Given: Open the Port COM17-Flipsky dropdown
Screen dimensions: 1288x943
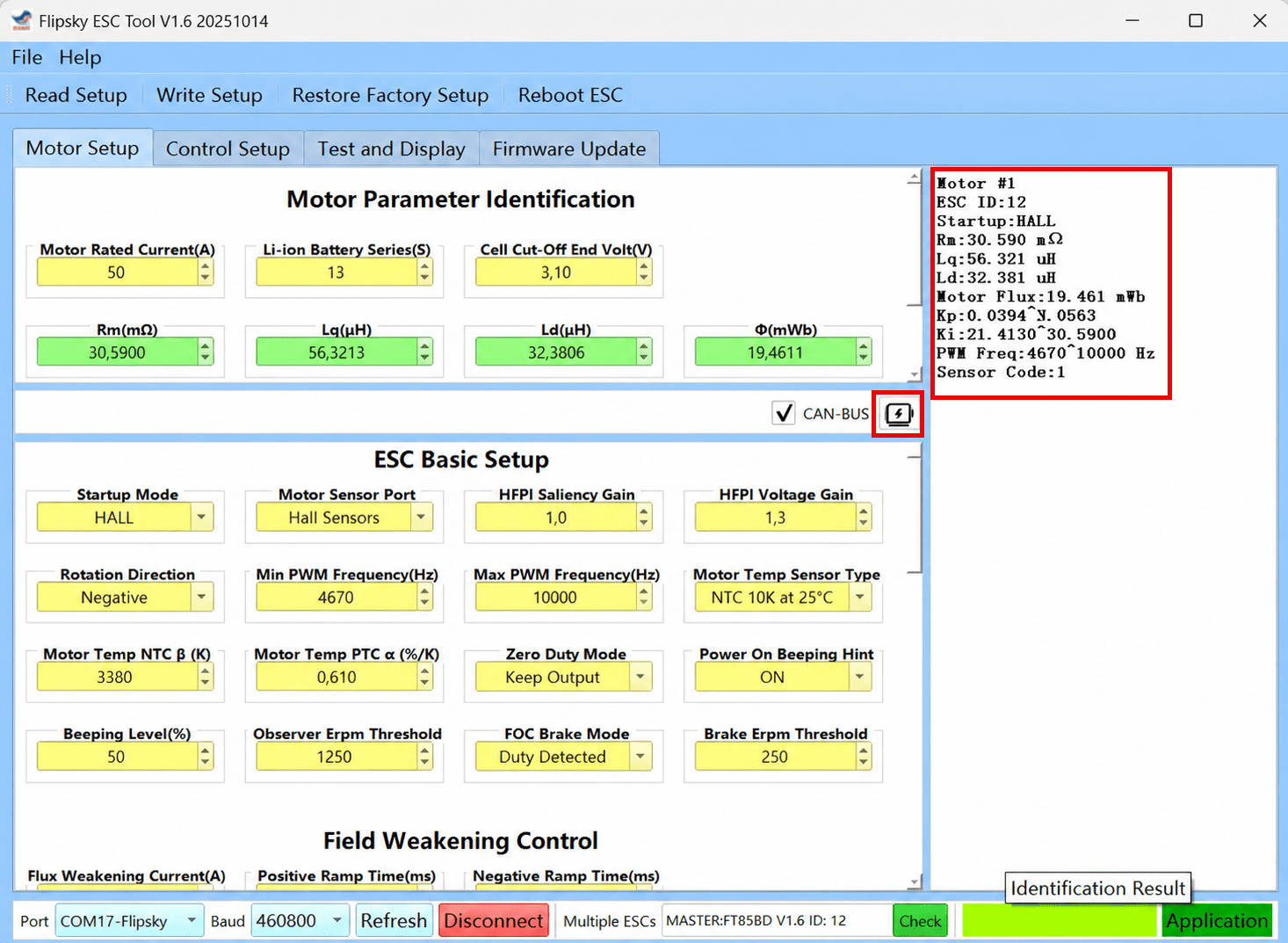Looking at the screenshot, I should pyautogui.click(x=129, y=921).
